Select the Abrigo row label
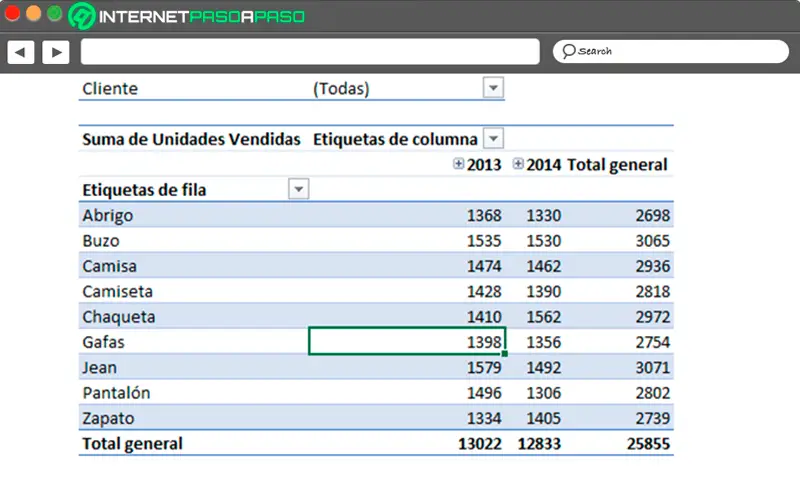800x500 pixels. coord(108,215)
